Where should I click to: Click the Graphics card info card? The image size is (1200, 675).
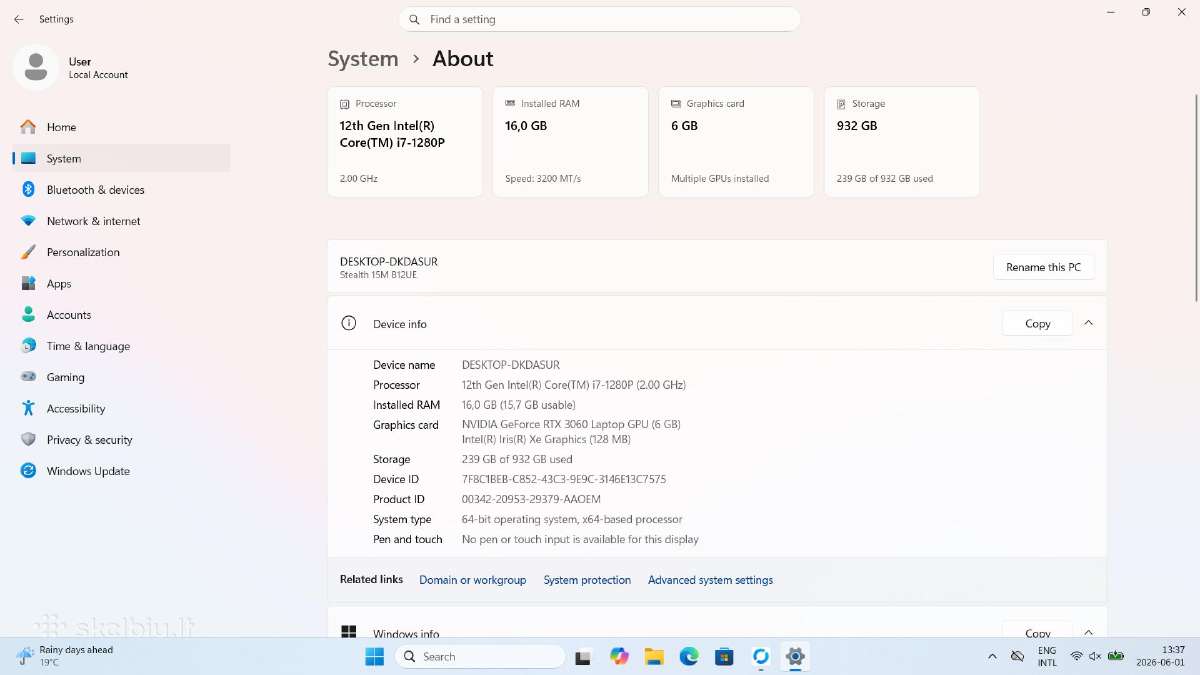(x=736, y=142)
